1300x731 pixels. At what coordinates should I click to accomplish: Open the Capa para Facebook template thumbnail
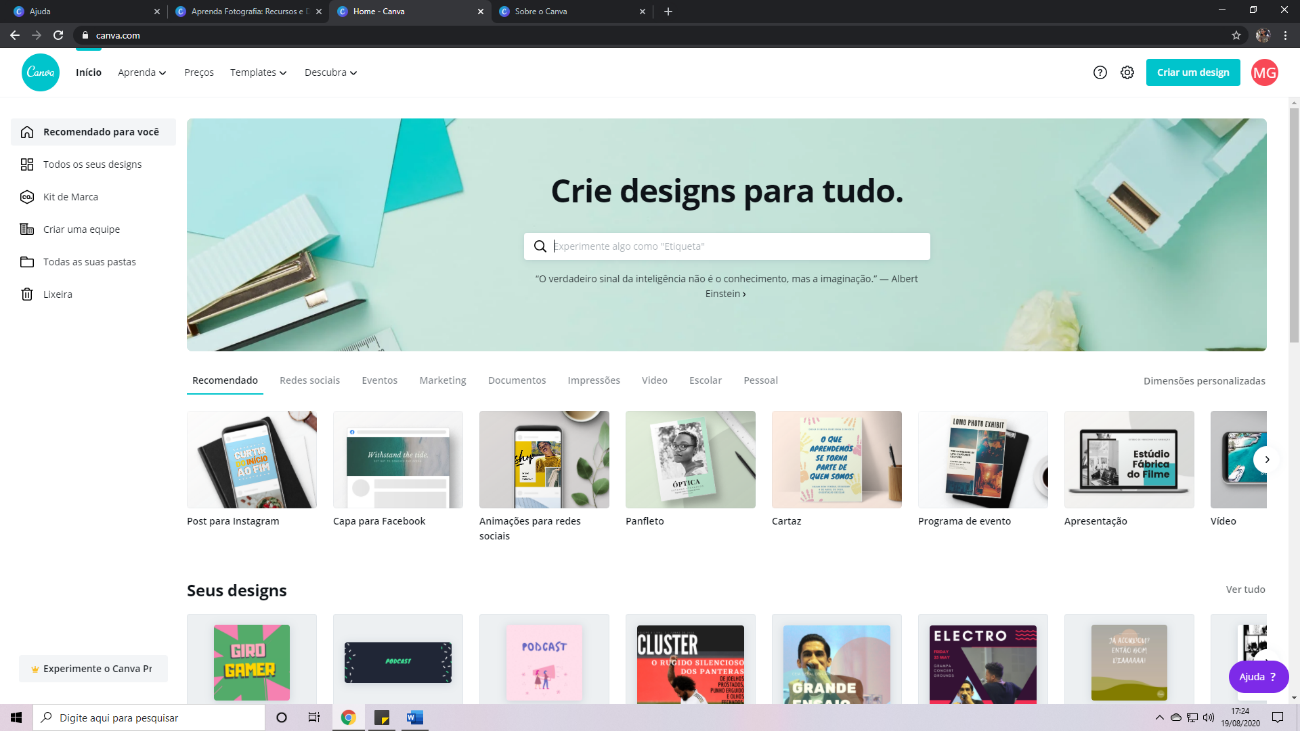tap(398, 460)
